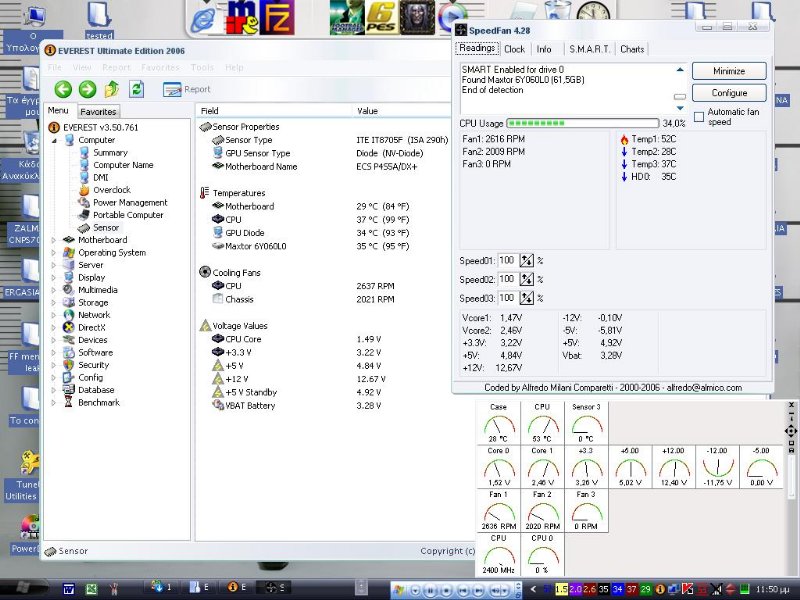Select Power Management in EVEREST tree

point(130,203)
